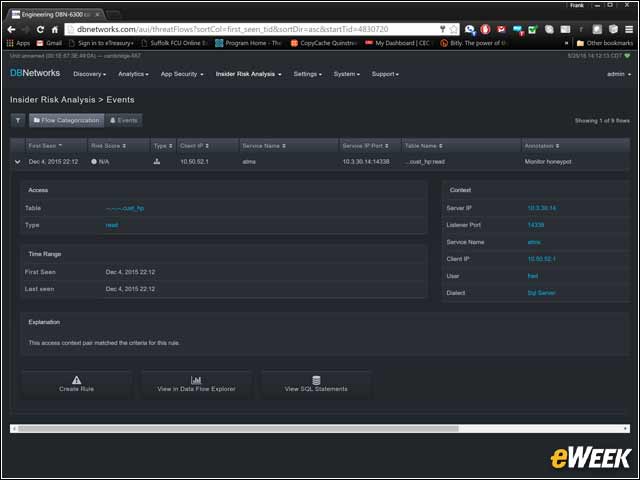The image size is (640, 480).
Task: Go to browser home icon
Action: point(55,29)
